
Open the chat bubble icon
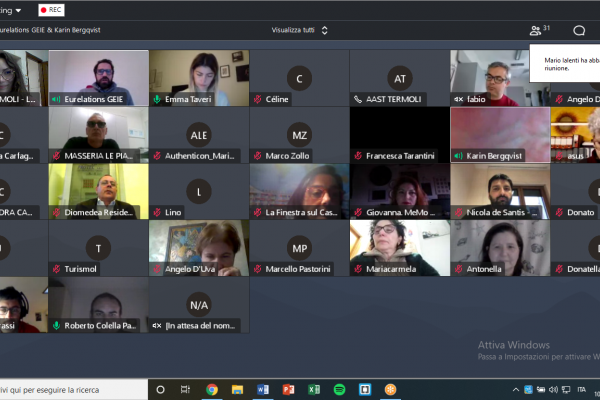point(579,30)
